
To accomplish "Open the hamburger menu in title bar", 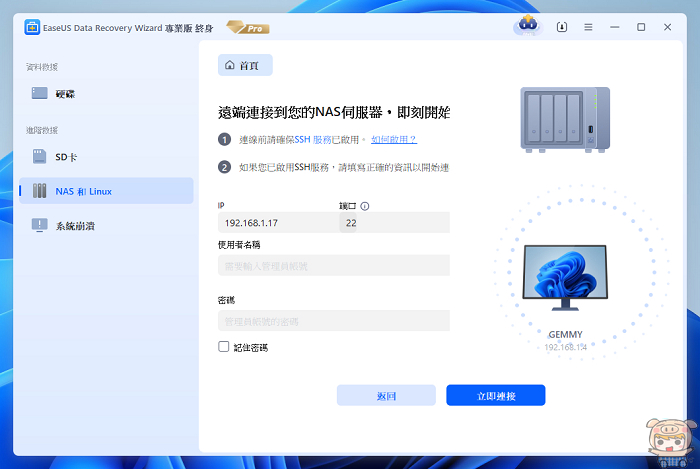I will [x=590, y=27].
